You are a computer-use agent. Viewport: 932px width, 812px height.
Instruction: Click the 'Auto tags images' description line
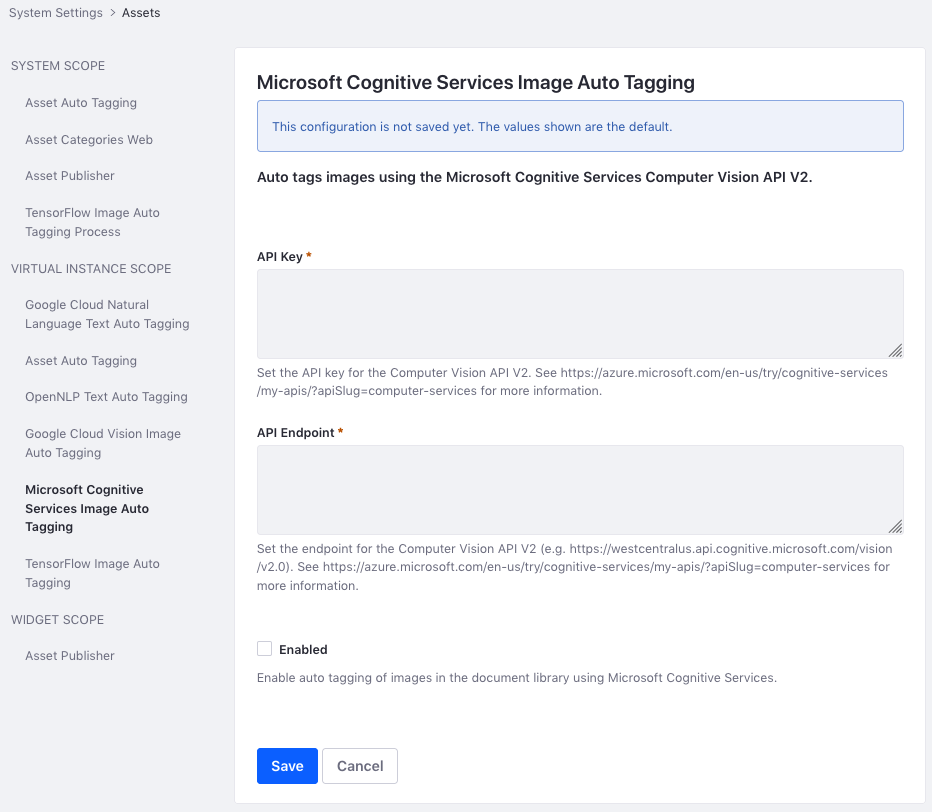tap(534, 177)
